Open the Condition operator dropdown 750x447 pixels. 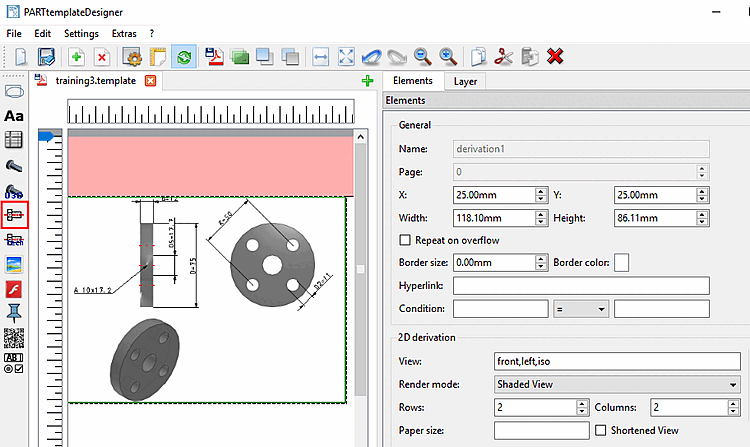[x=581, y=310]
